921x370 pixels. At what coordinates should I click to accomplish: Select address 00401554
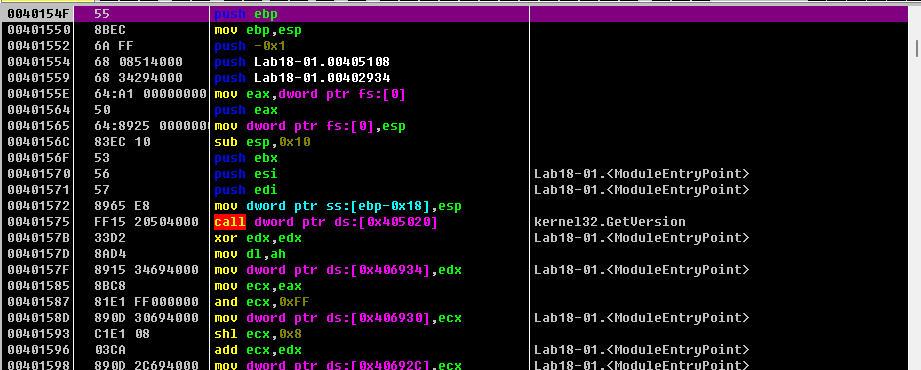point(39,62)
